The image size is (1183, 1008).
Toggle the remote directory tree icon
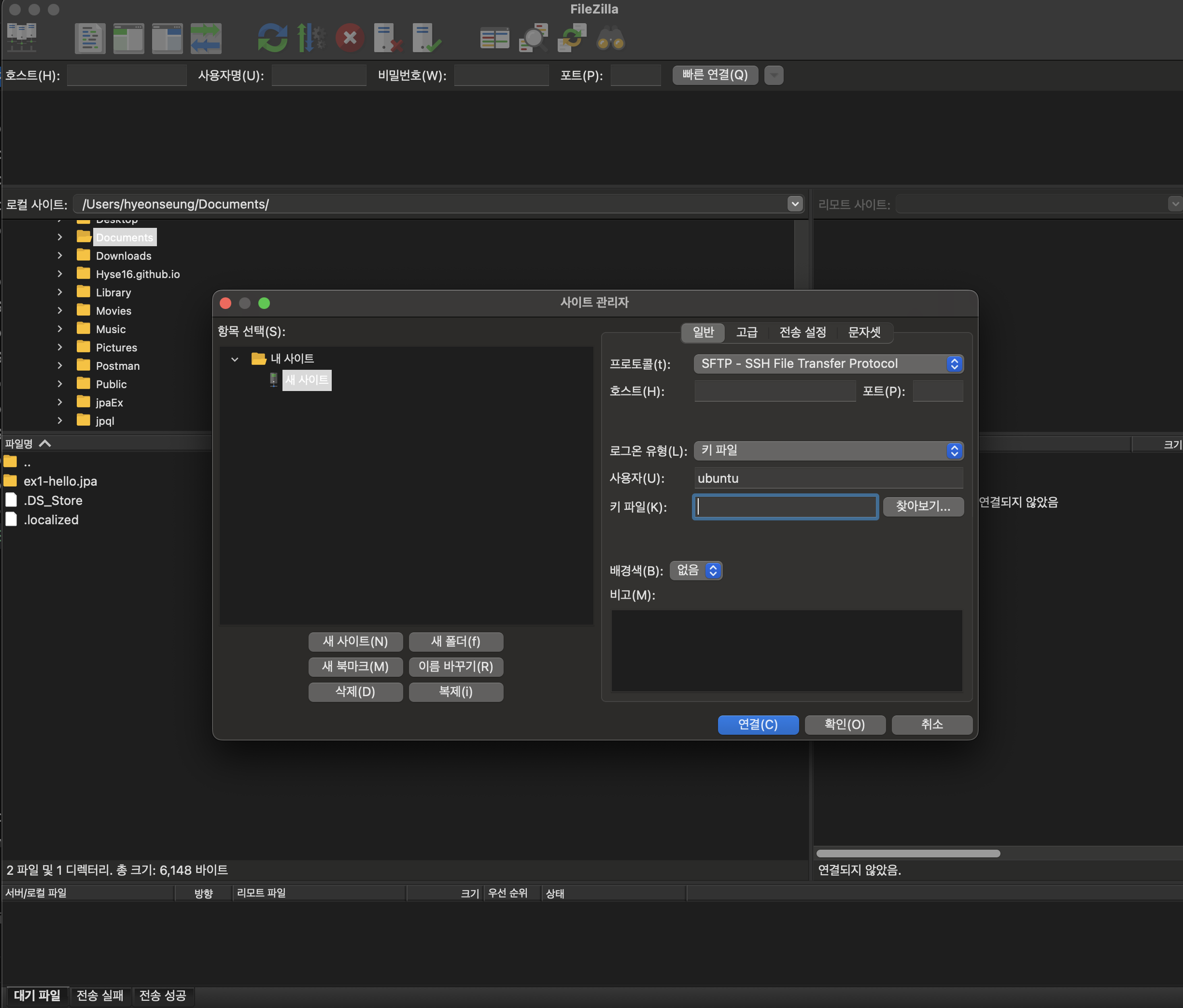tap(167, 38)
